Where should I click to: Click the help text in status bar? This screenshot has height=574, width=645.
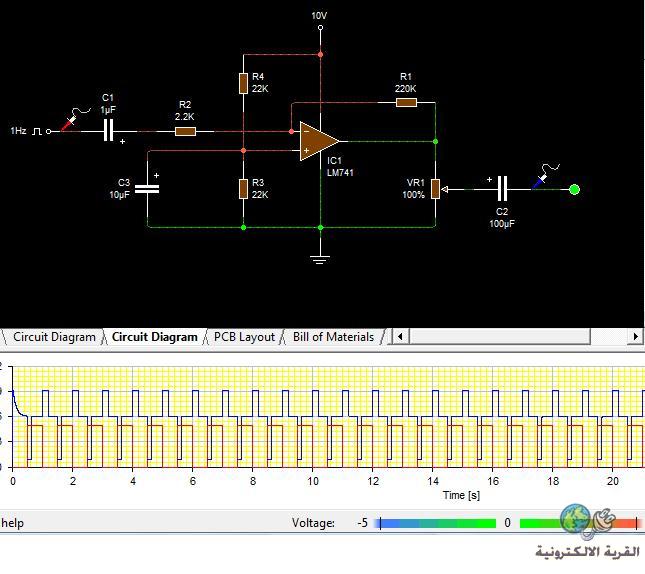click(12, 523)
